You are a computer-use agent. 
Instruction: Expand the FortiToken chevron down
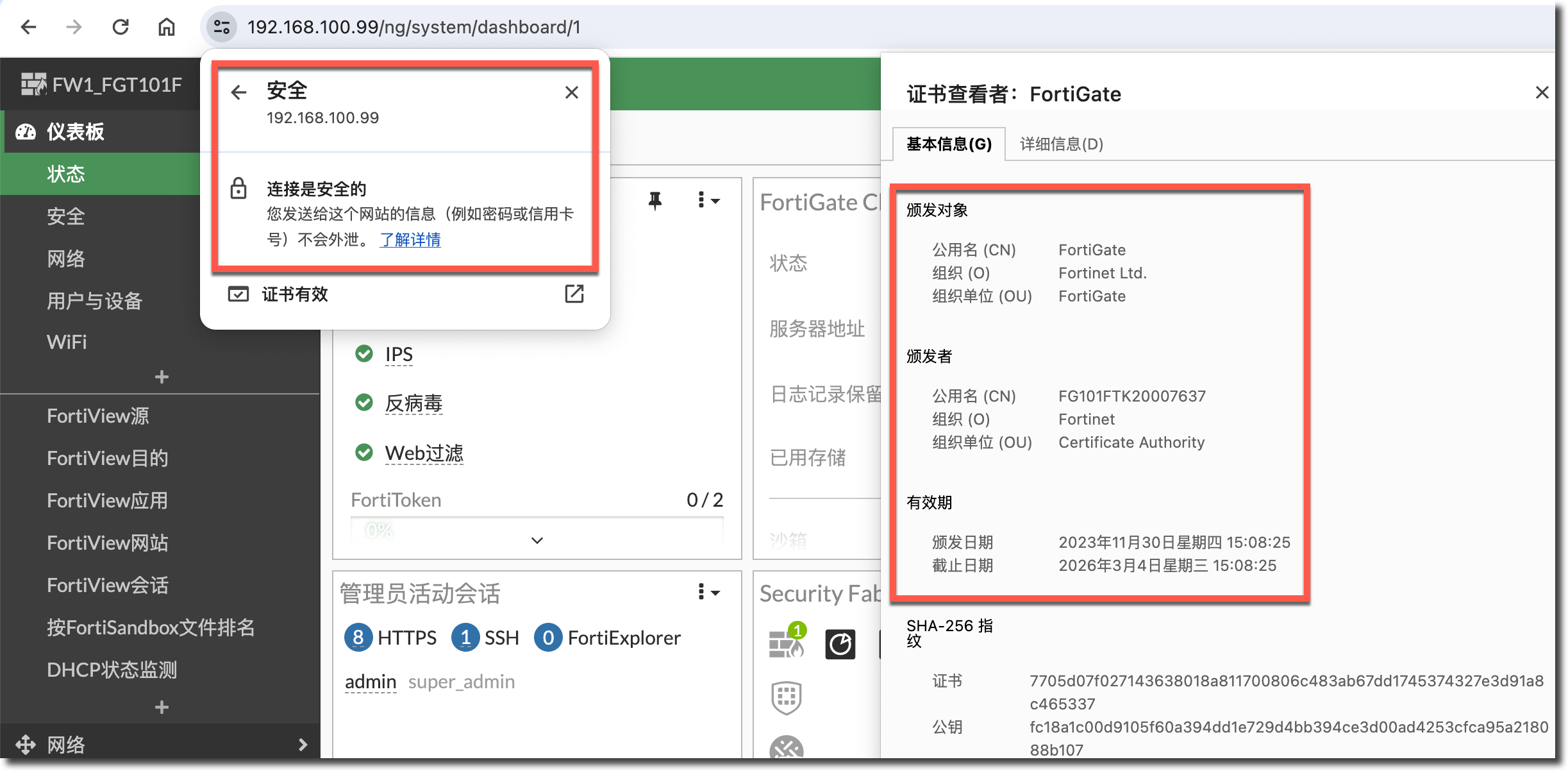(x=537, y=540)
